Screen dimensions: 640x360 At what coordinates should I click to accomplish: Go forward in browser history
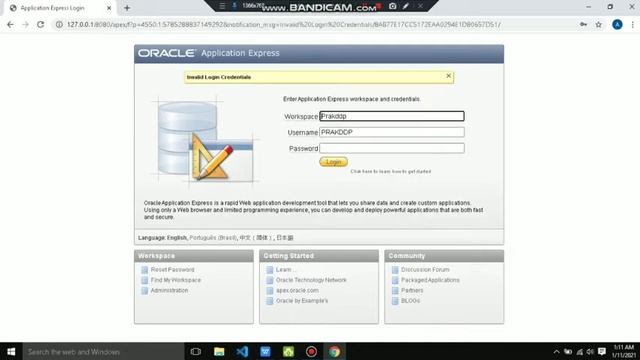pyautogui.click(x=25, y=24)
